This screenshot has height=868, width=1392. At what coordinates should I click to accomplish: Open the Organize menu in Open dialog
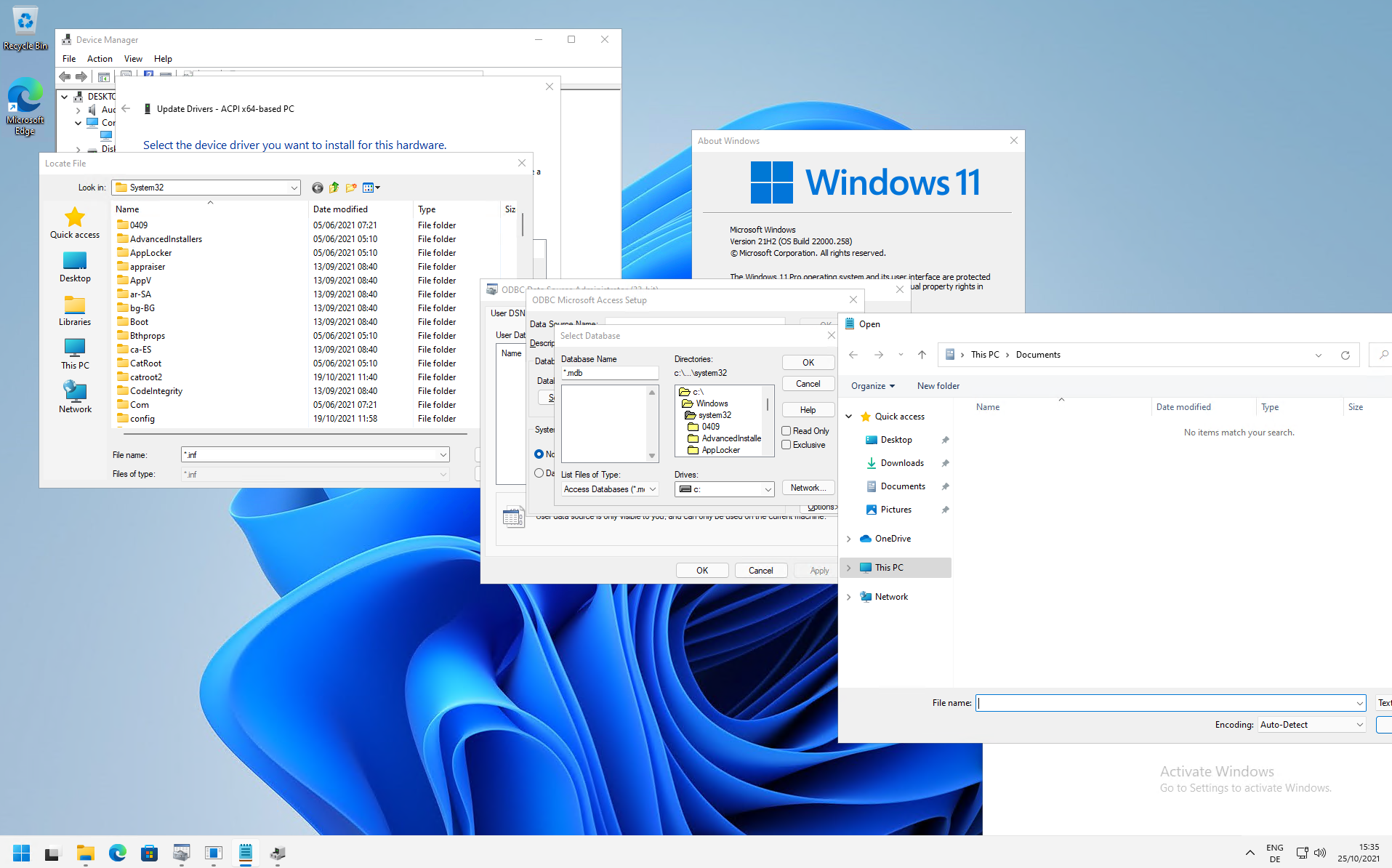[x=873, y=386]
